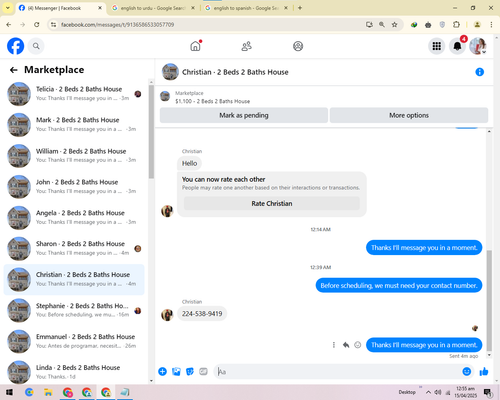Open the three-dot menu on last message
This screenshot has height=400, width=500.
point(334,345)
